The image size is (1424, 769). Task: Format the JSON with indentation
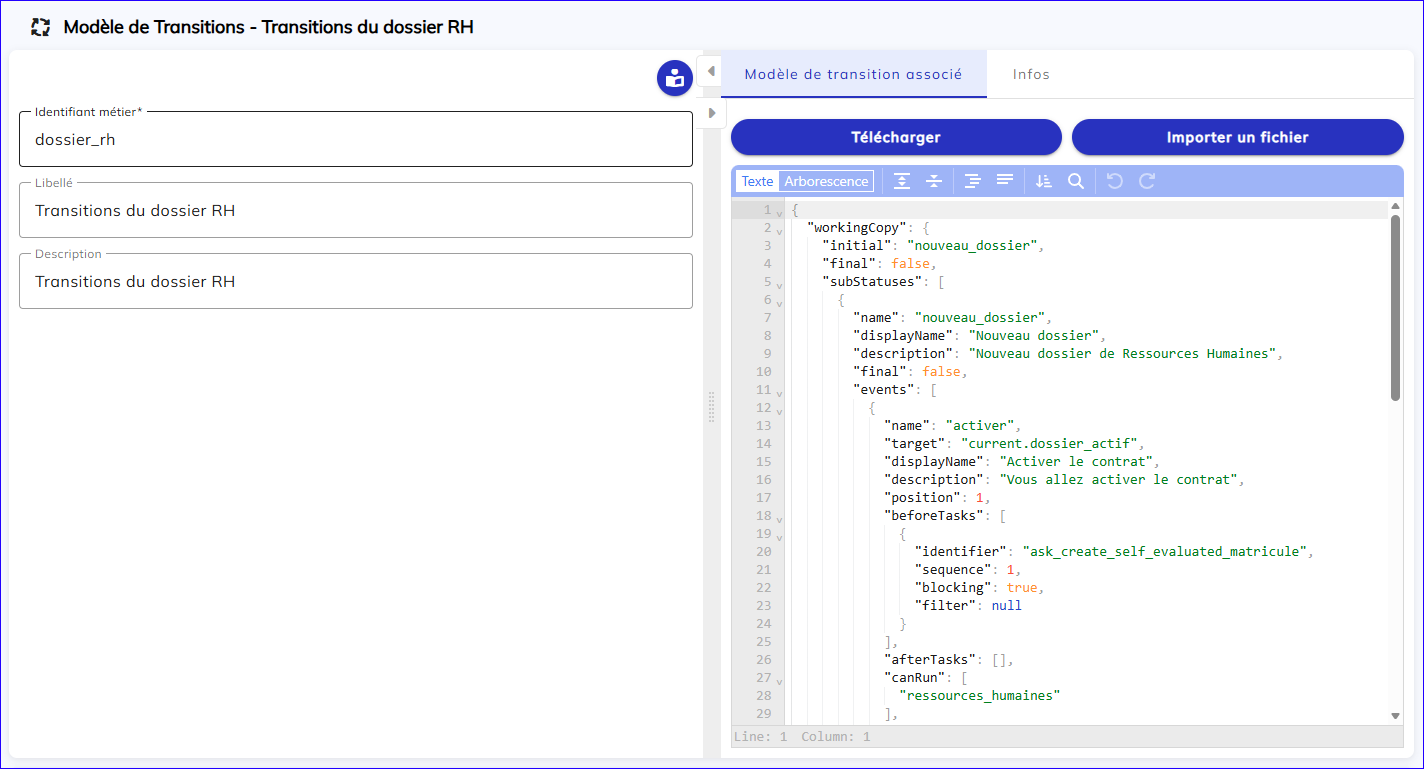(x=972, y=181)
